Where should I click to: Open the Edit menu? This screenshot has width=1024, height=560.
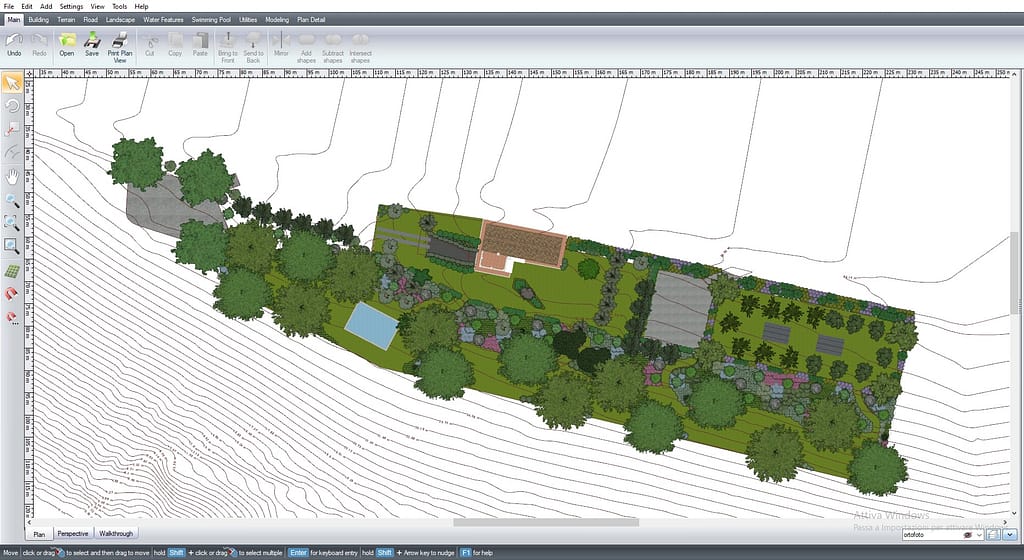(27, 7)
